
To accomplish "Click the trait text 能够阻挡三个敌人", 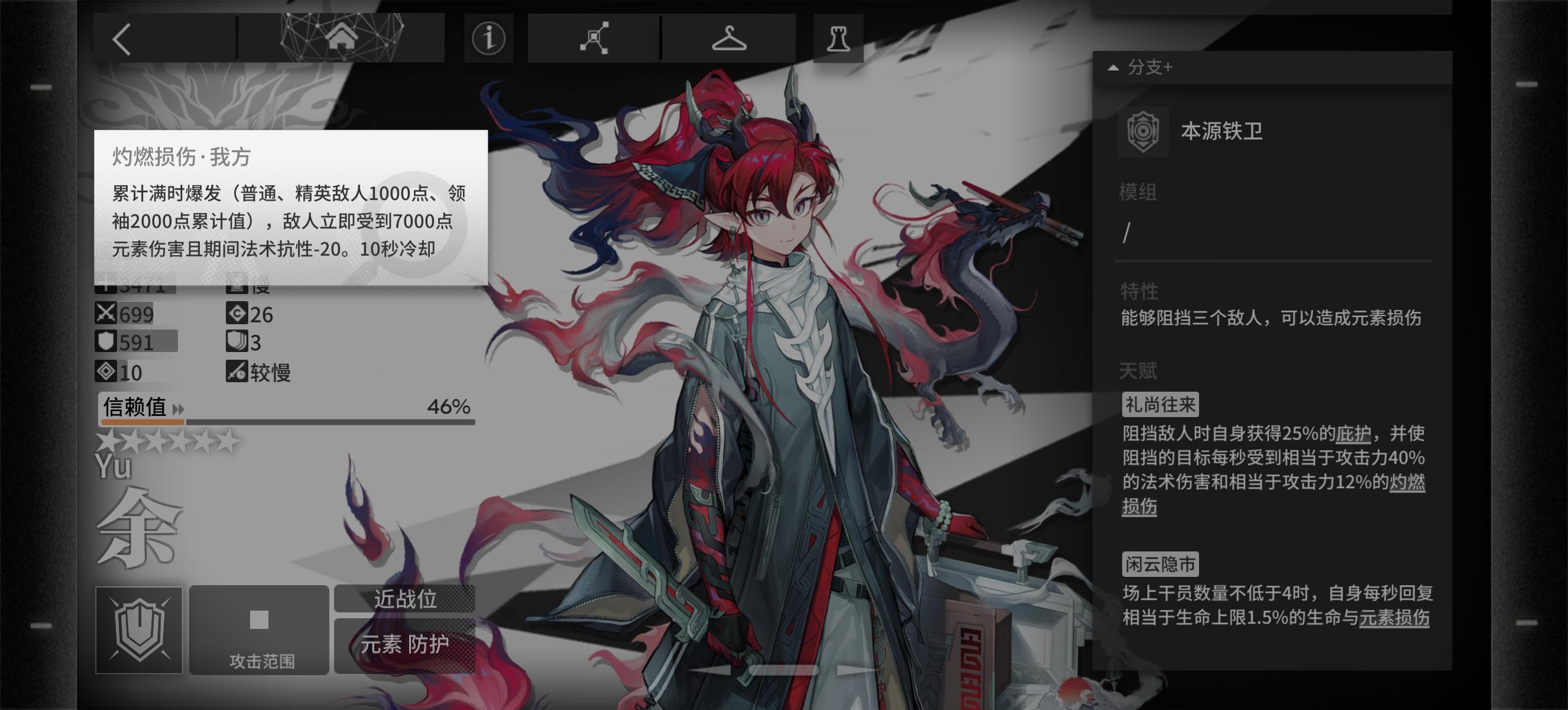I will pyautogui.click(x=1191, y=318).
